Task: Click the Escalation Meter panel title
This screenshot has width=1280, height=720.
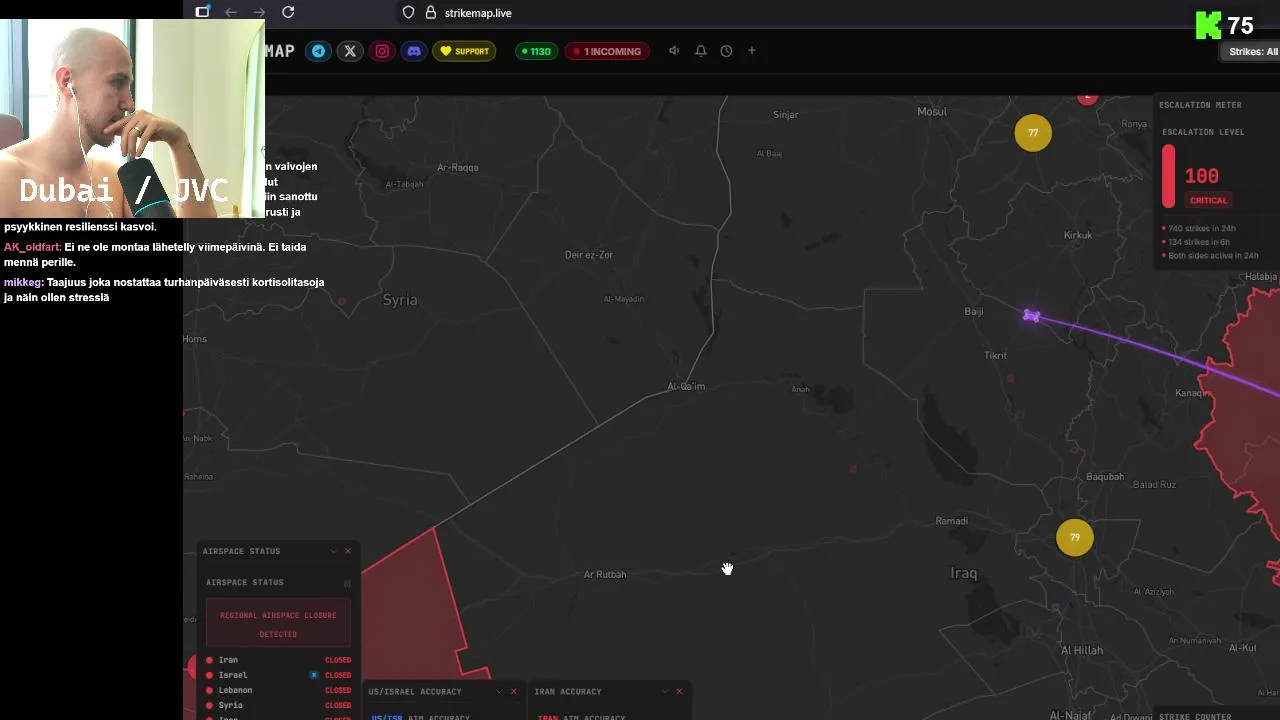Action: pyautogui.click(x=1200, y=105)
